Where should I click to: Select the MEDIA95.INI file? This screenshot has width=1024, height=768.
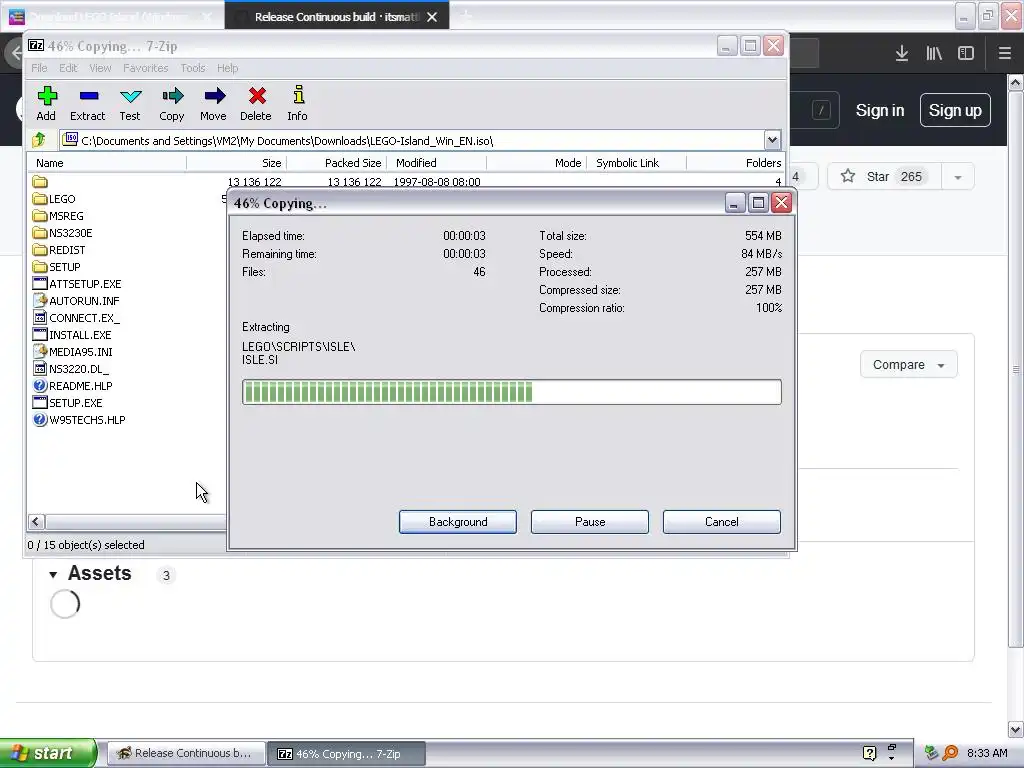72,351
